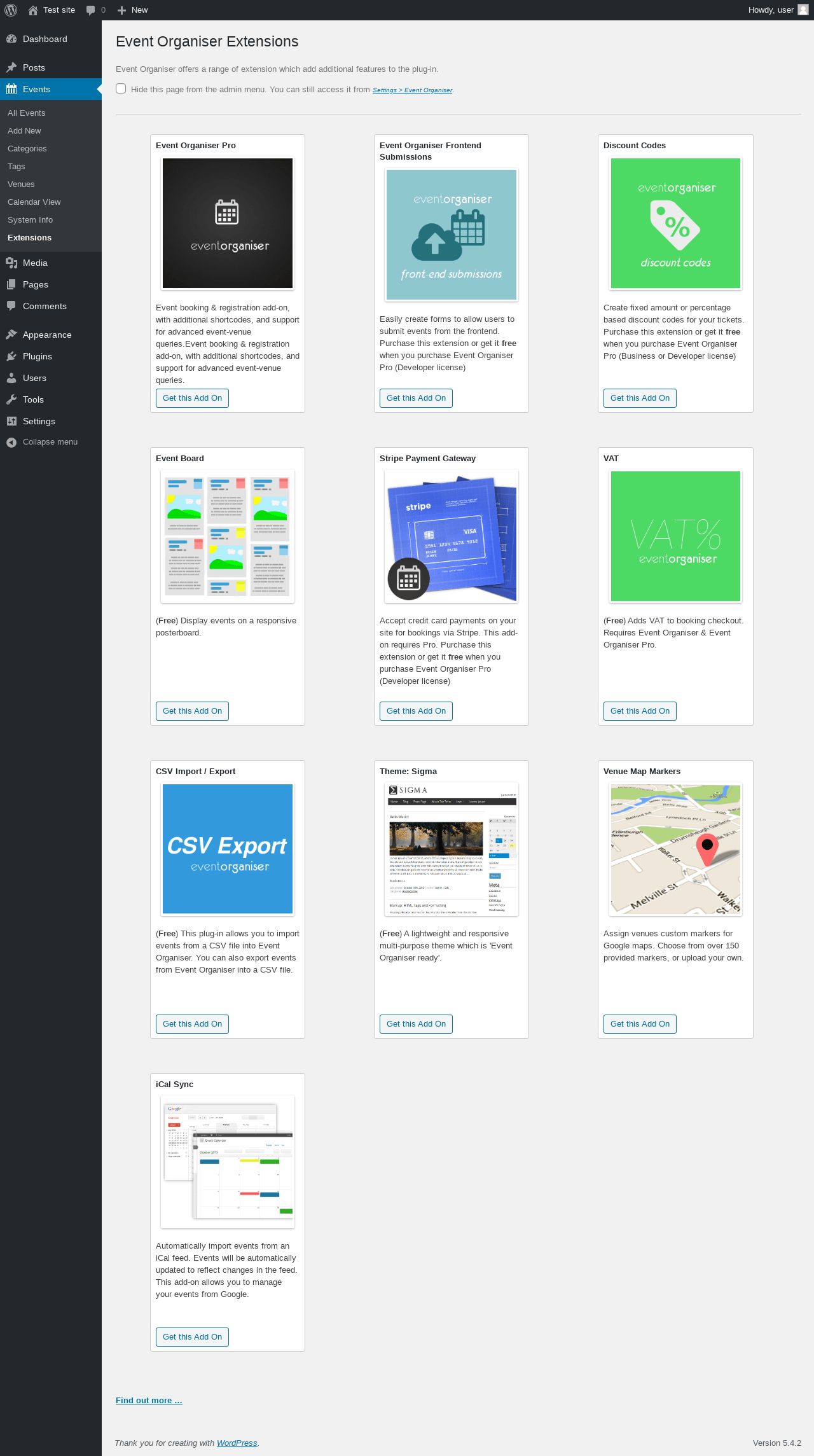Get the VAT add-on
The width and height of the screenshot is (814, 1456).
[x=640, y=711]
